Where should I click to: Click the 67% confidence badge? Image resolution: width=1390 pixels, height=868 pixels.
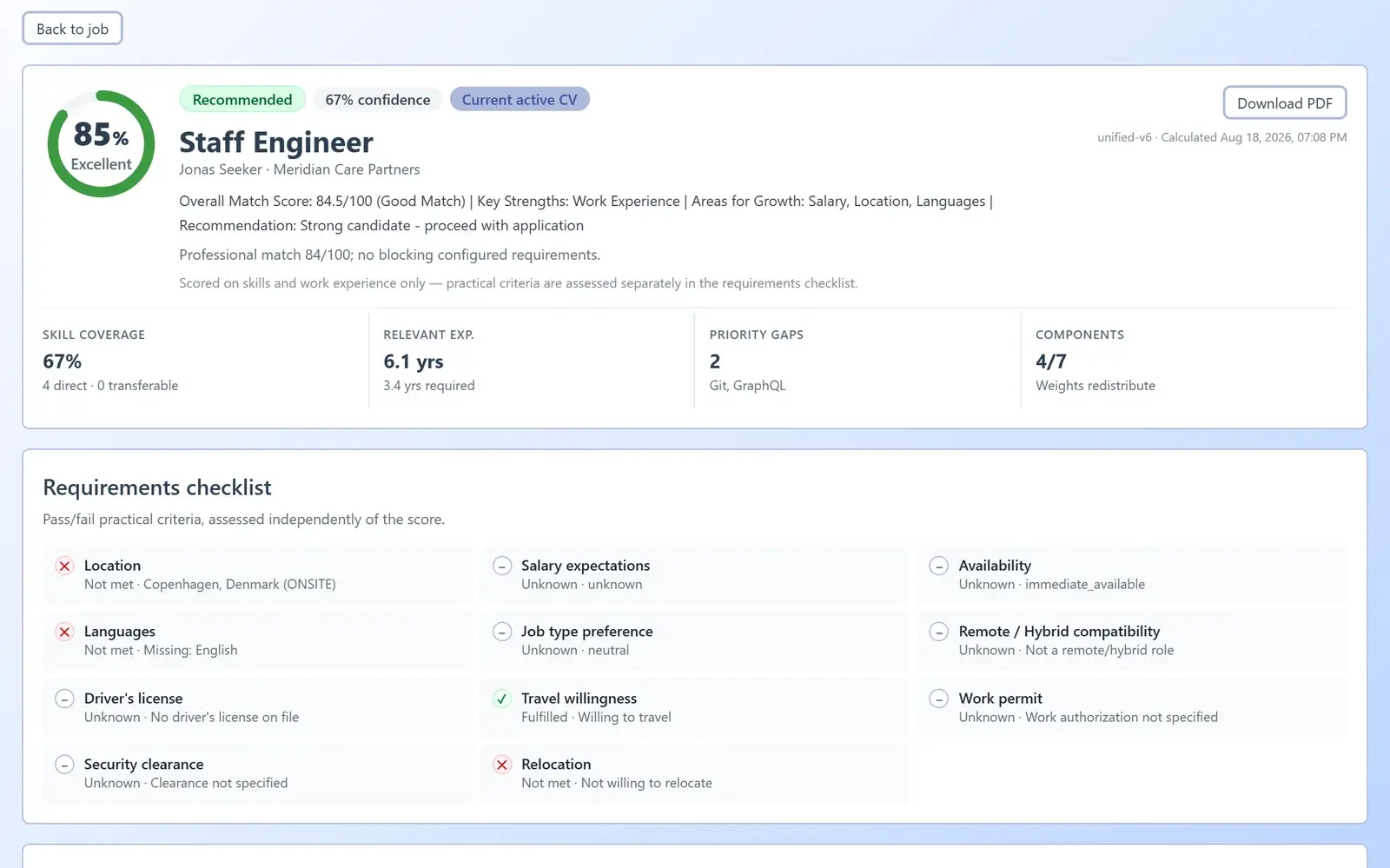[x=378, y=99]
